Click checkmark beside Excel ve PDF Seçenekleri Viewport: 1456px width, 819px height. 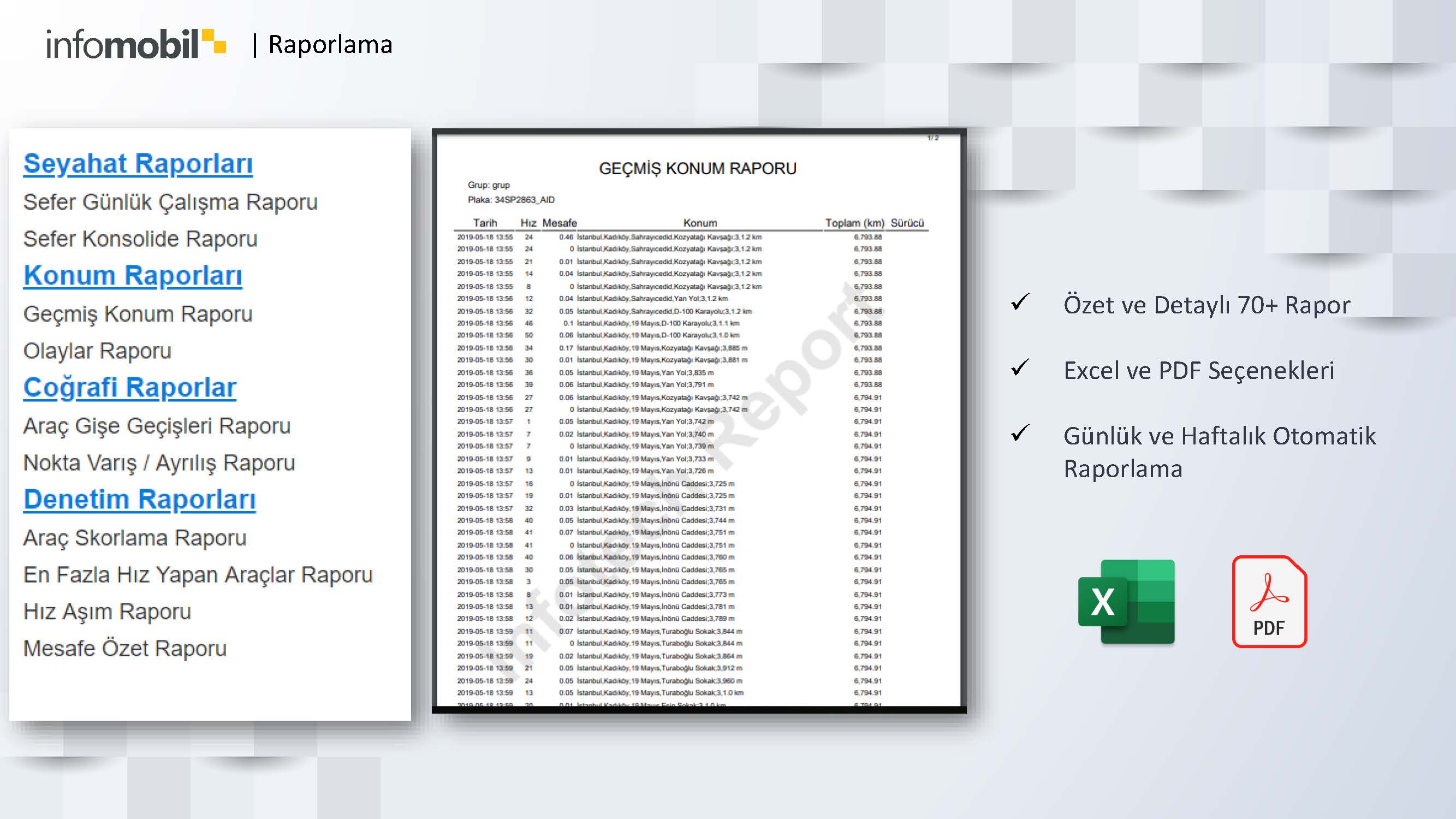pyautogui.click(x=1020, y=367)
